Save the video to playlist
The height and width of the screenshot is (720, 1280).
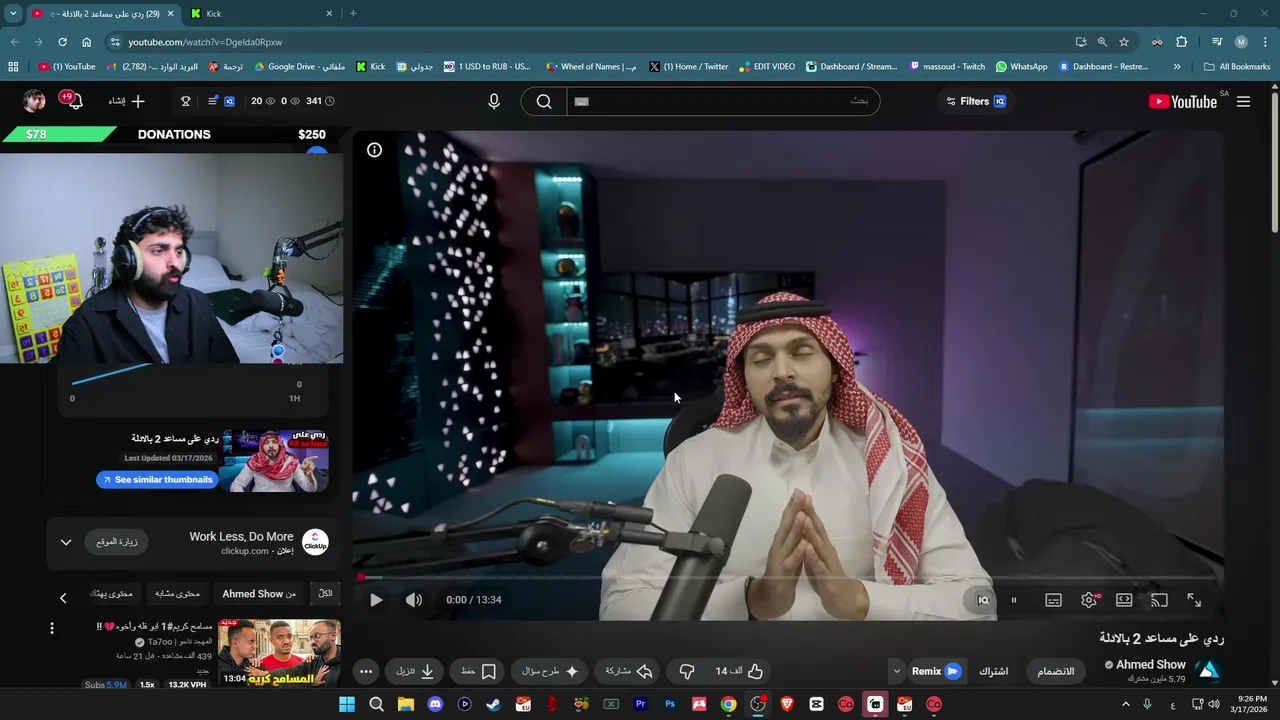[x=478, y=671]
